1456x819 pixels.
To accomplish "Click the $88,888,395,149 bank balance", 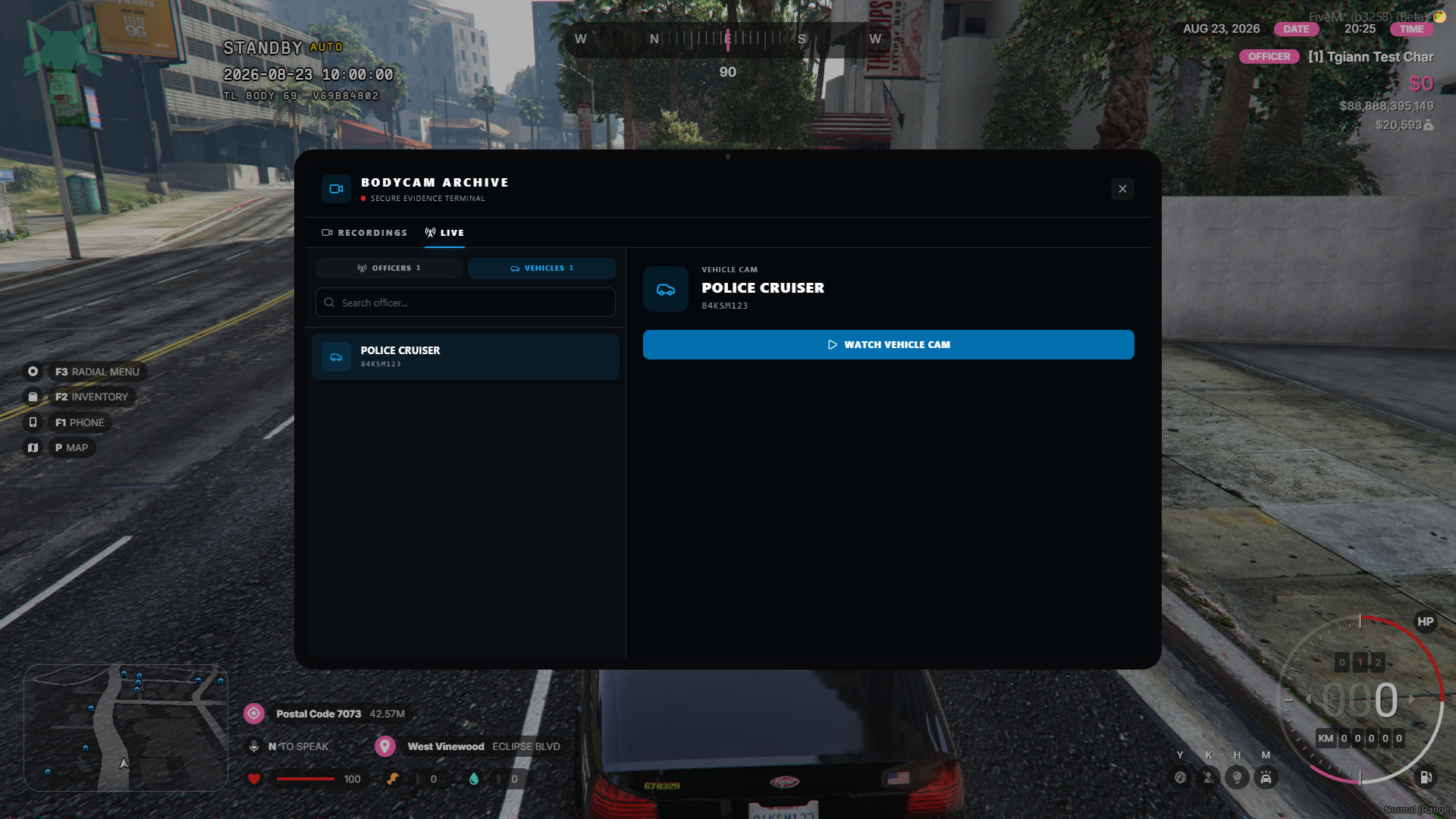I will pyautogui.click(x=1386, y=106).
